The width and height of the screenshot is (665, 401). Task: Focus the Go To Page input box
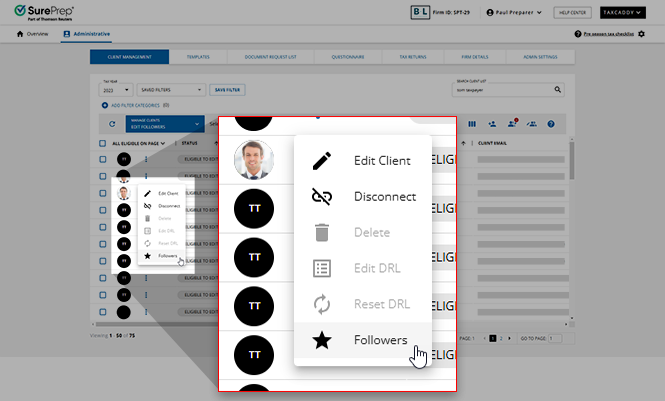[555, 338]
